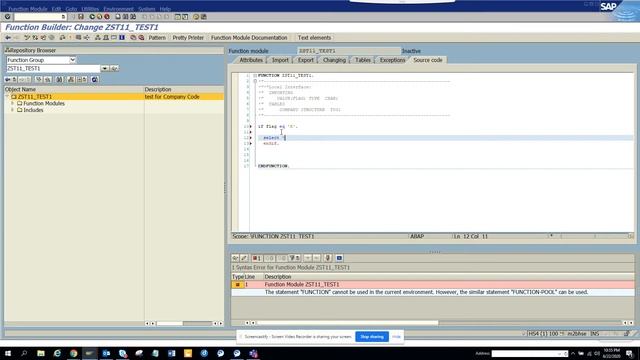The width and height of the screenshot is (640, 360).
Task: Click the pencil icon in the error panel
Action: click(x=244, y=258)
